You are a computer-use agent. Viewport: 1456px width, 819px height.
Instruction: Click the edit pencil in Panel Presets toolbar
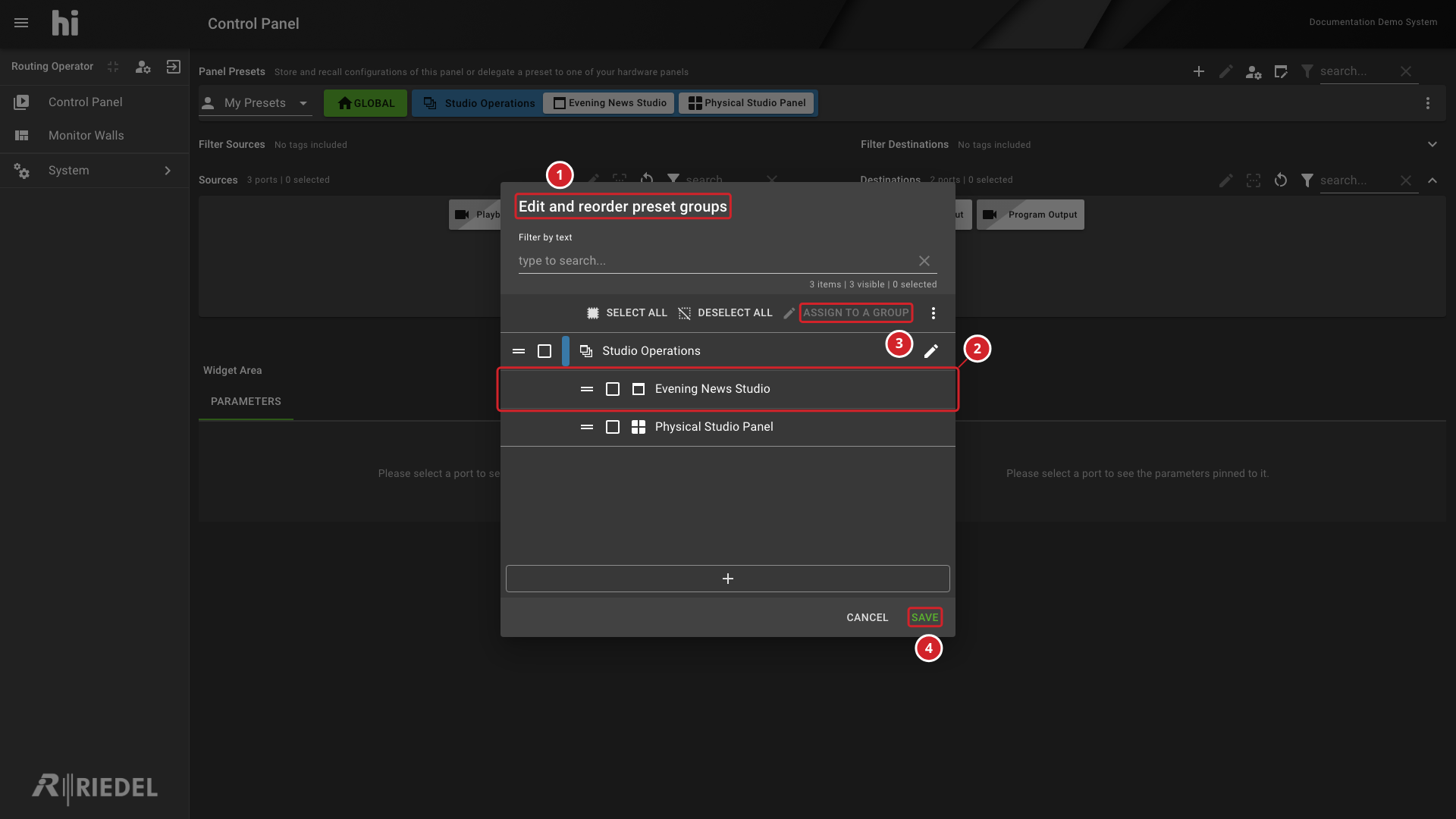tap(1226, 71)
